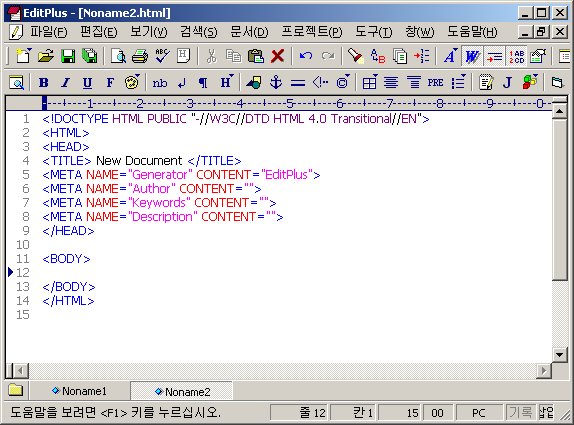
Task: Switch to the Noname1 document tab
Action: [x=80, y=391]
